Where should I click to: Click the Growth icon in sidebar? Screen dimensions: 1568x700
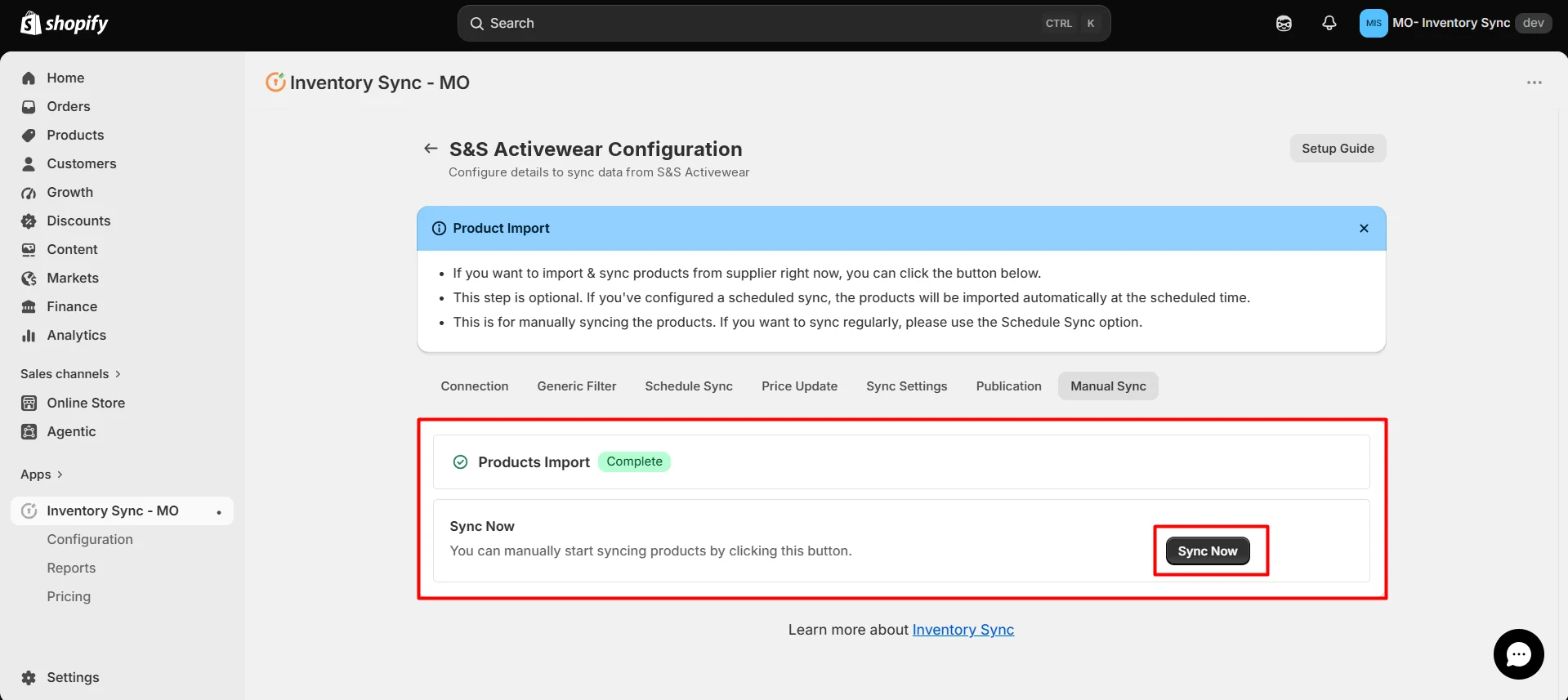coord(29,193)
